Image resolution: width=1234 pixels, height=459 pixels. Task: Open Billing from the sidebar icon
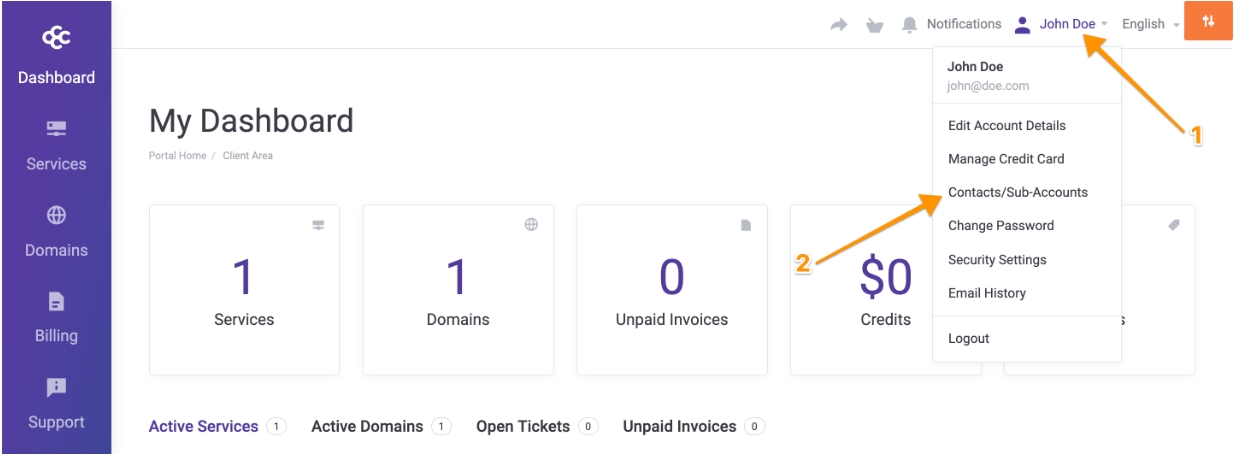(x=55, y=301)
